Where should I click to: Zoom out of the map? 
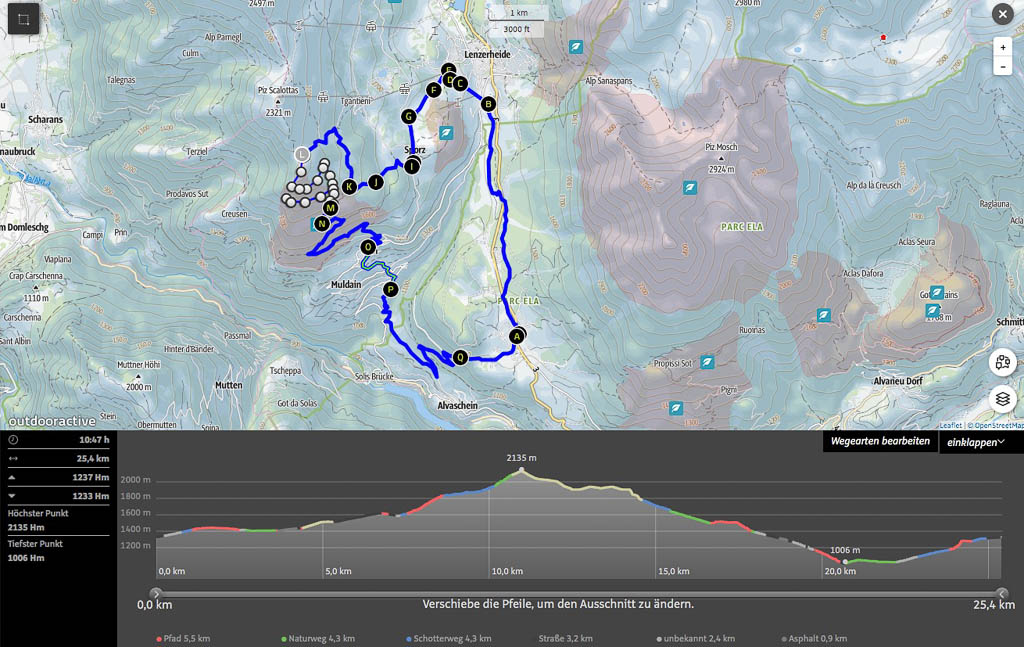(1002, 67)
